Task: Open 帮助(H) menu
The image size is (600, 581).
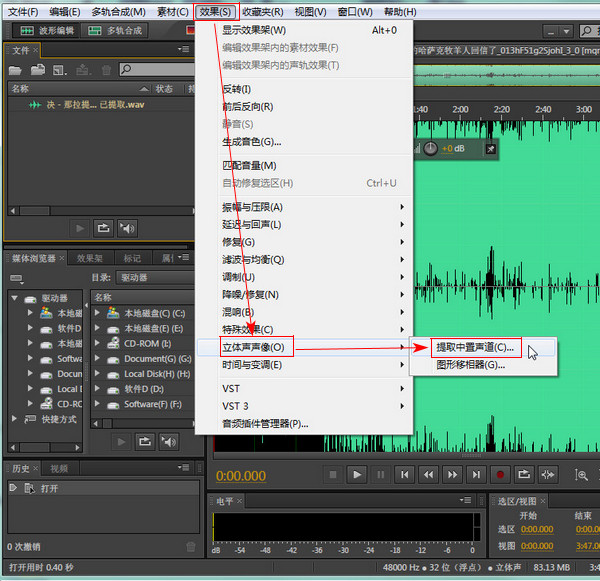Action: coord(400,12)
